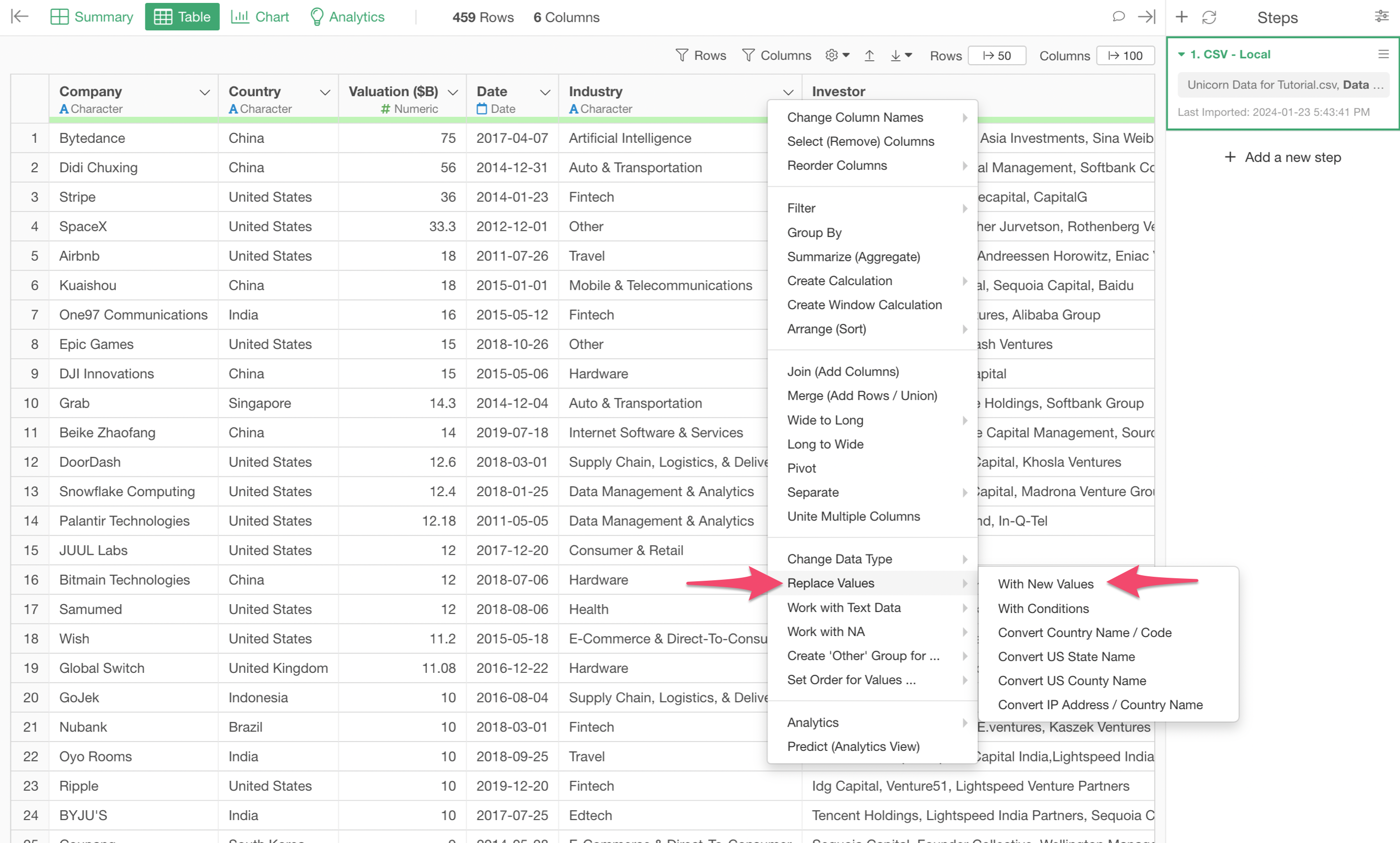Open the CSV step hamburger menu
The height and width of the screenshot is (843, 1400).
[x=1383, y=54]
